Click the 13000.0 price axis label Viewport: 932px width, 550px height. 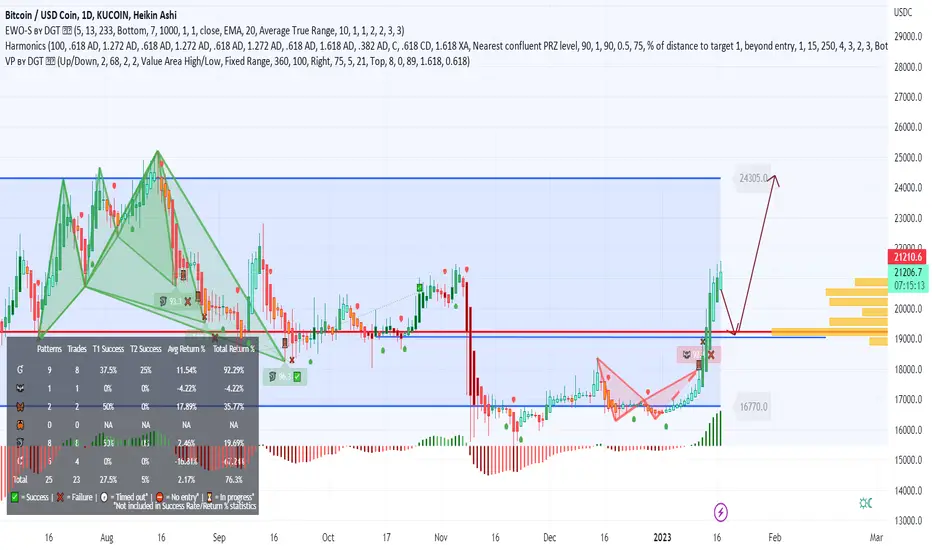pos(908,520)
